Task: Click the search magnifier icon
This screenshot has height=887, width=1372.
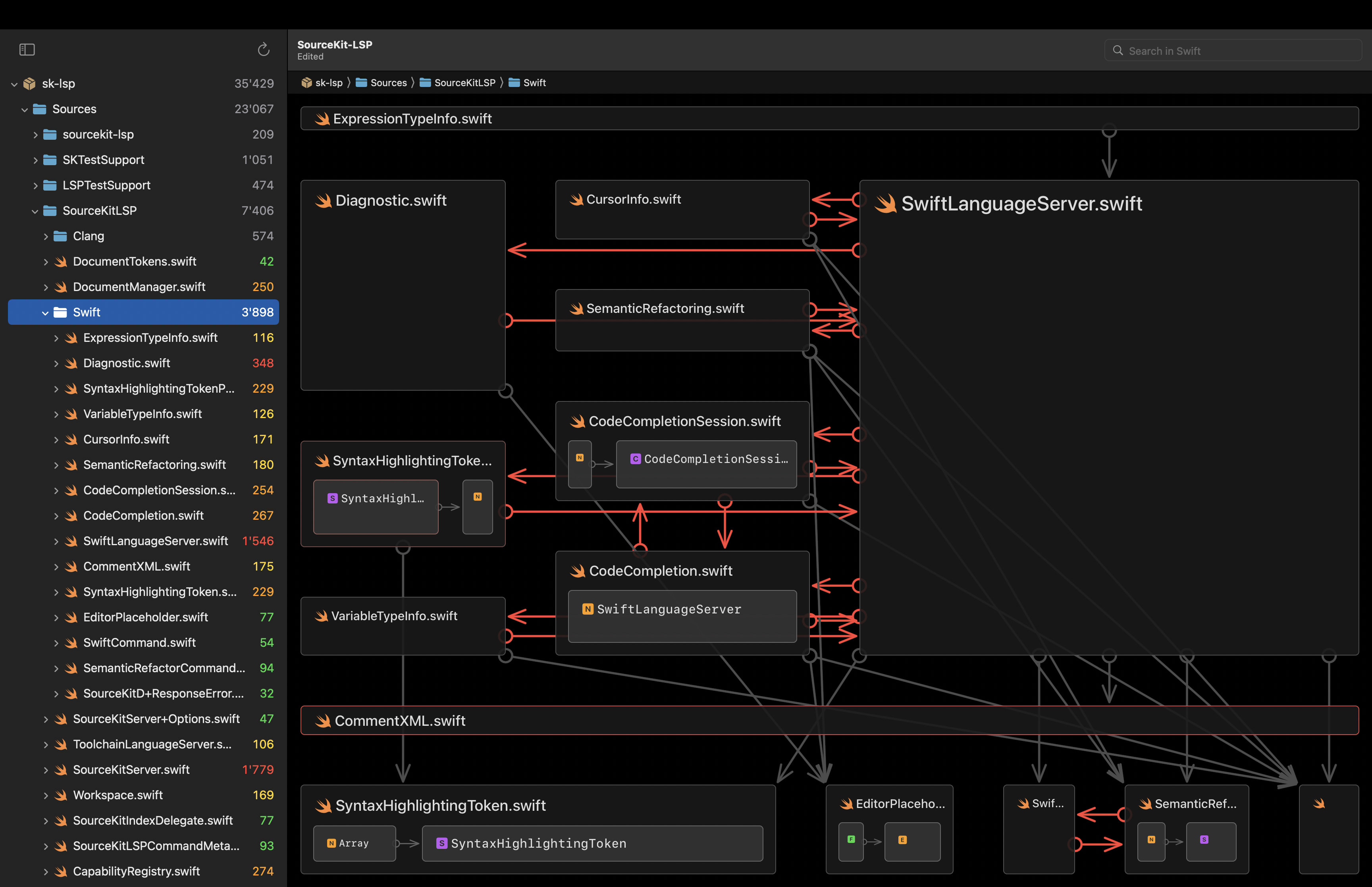Action: [1118, 51]
